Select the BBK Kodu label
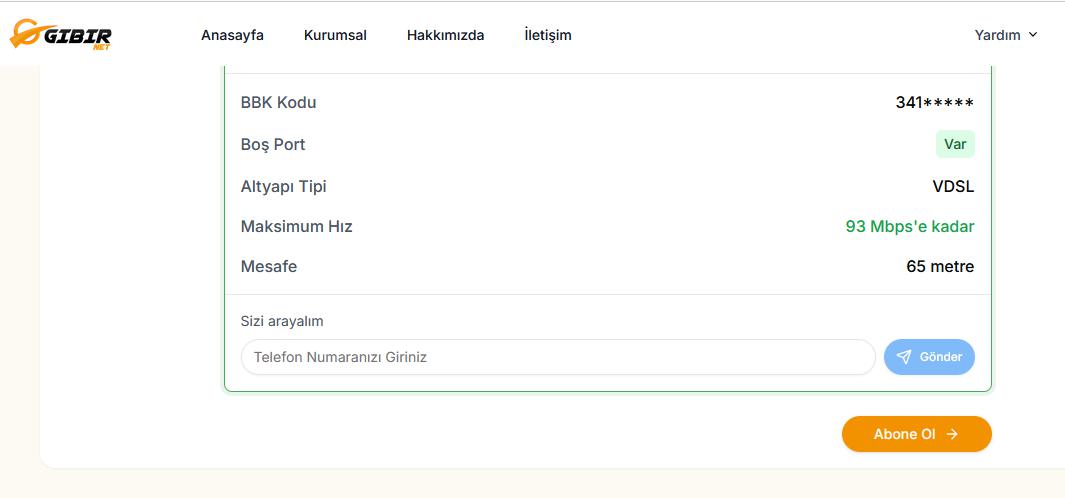This screenshot has width=1065, height=498. [x=278, y=102]
